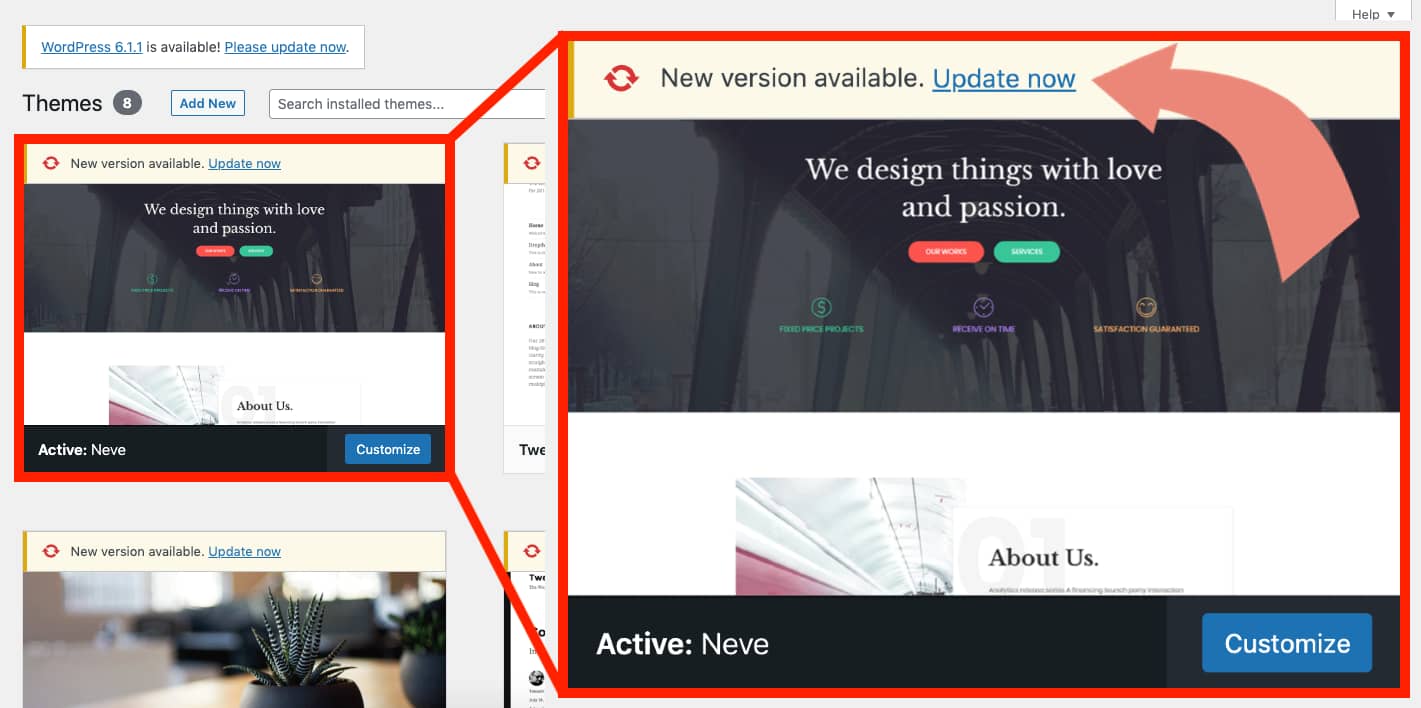1421x708 pixels.
Task: Click the 'Please update now' link
Action: [285, 47]
